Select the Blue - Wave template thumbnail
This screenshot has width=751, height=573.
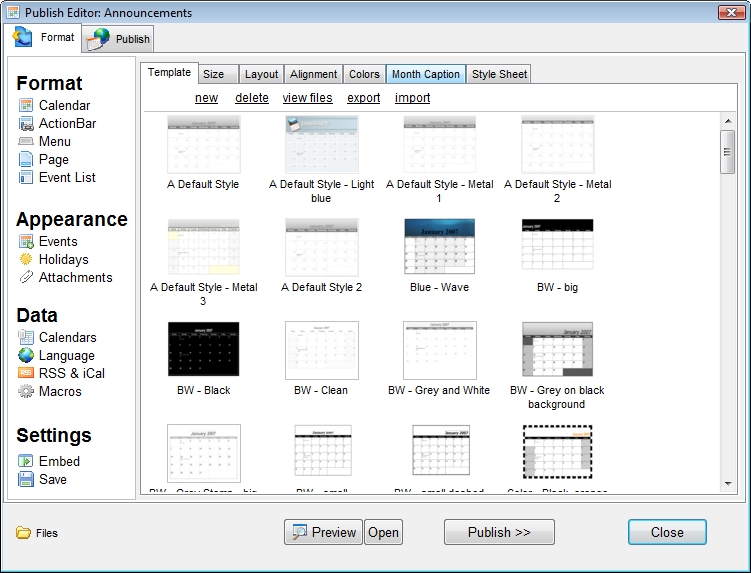439,246
